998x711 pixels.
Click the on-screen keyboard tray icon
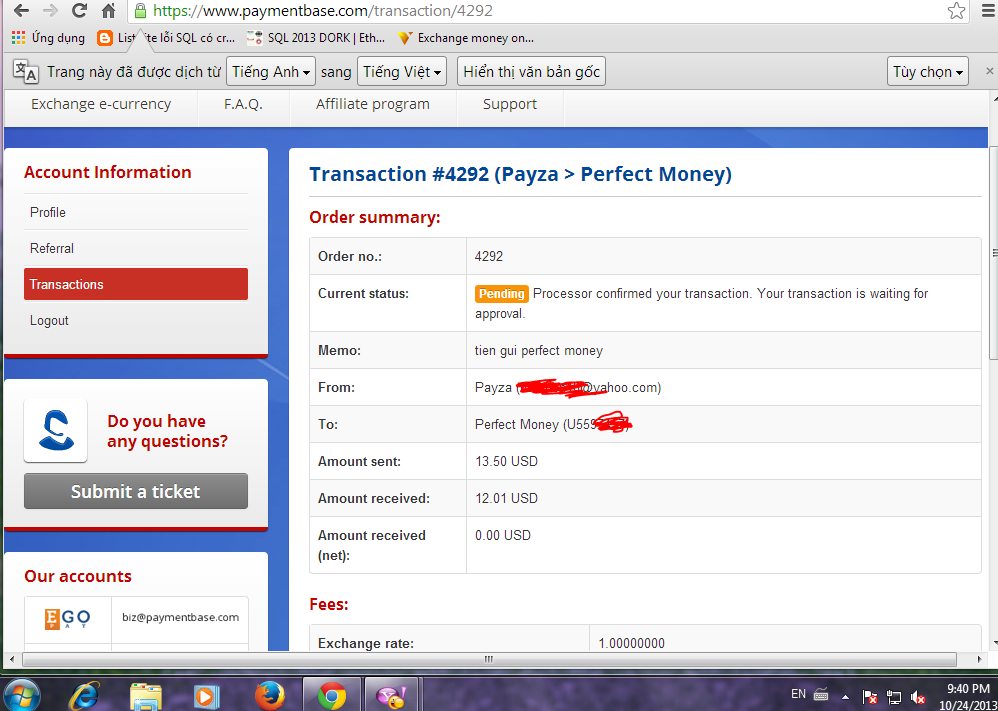pyautogui.click(x=820, y=695)
